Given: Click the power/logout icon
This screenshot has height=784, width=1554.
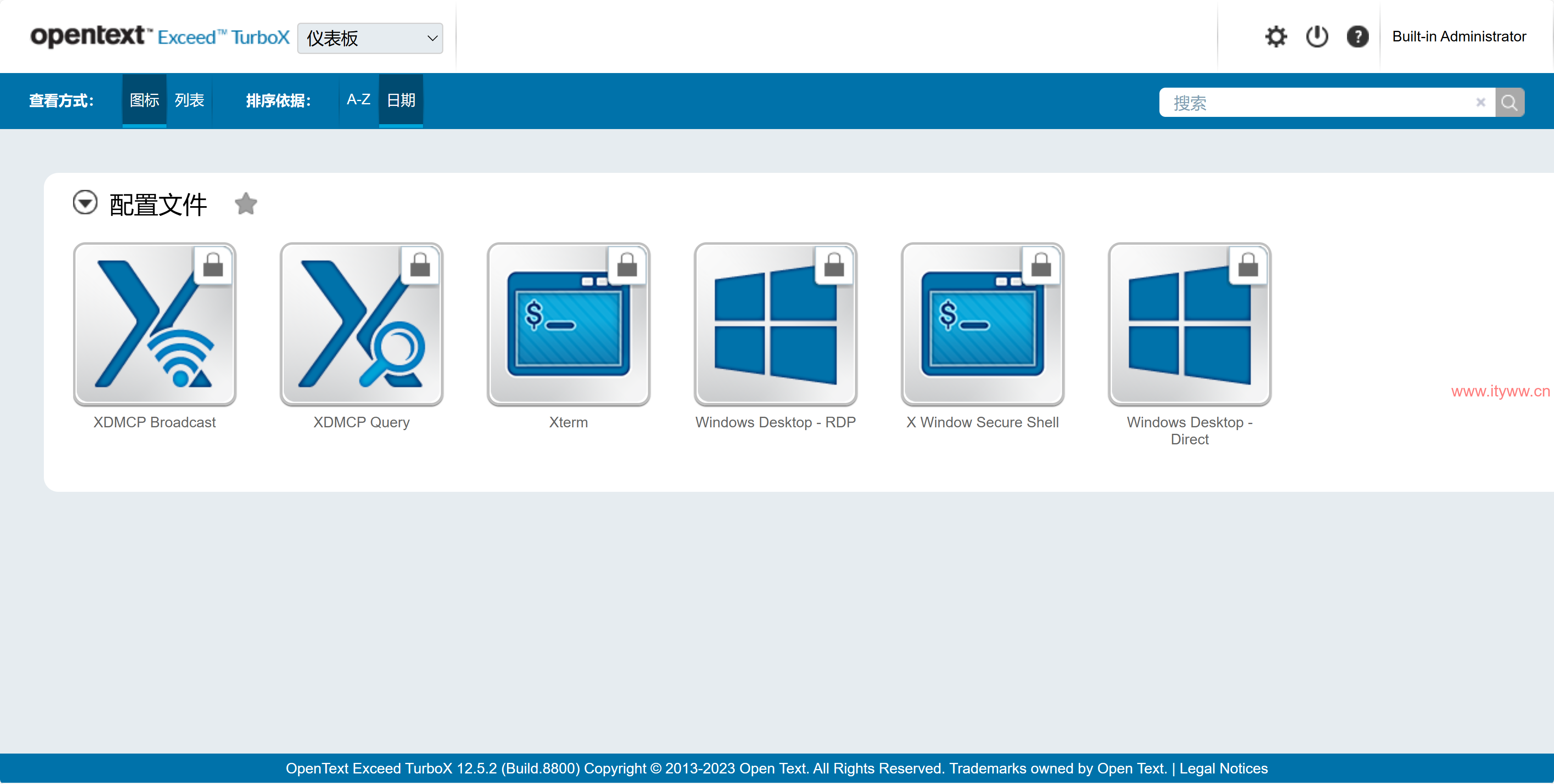Looking at the screenshot, I should (1317, 37).
